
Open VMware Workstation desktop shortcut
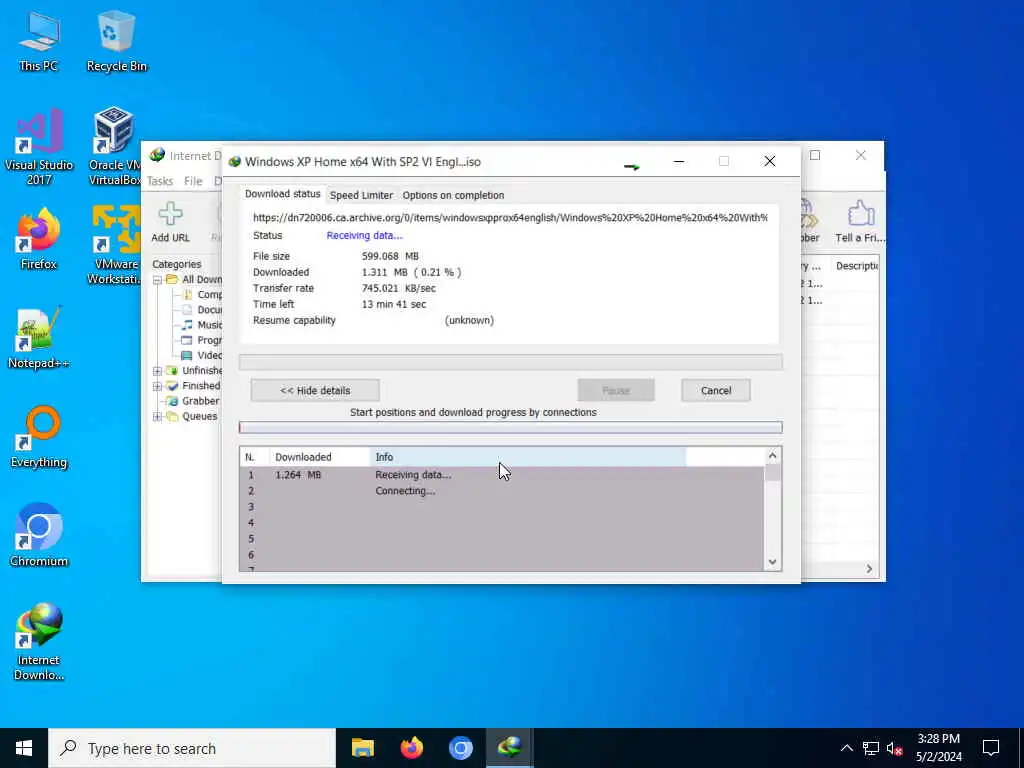[x=114, y=246]
